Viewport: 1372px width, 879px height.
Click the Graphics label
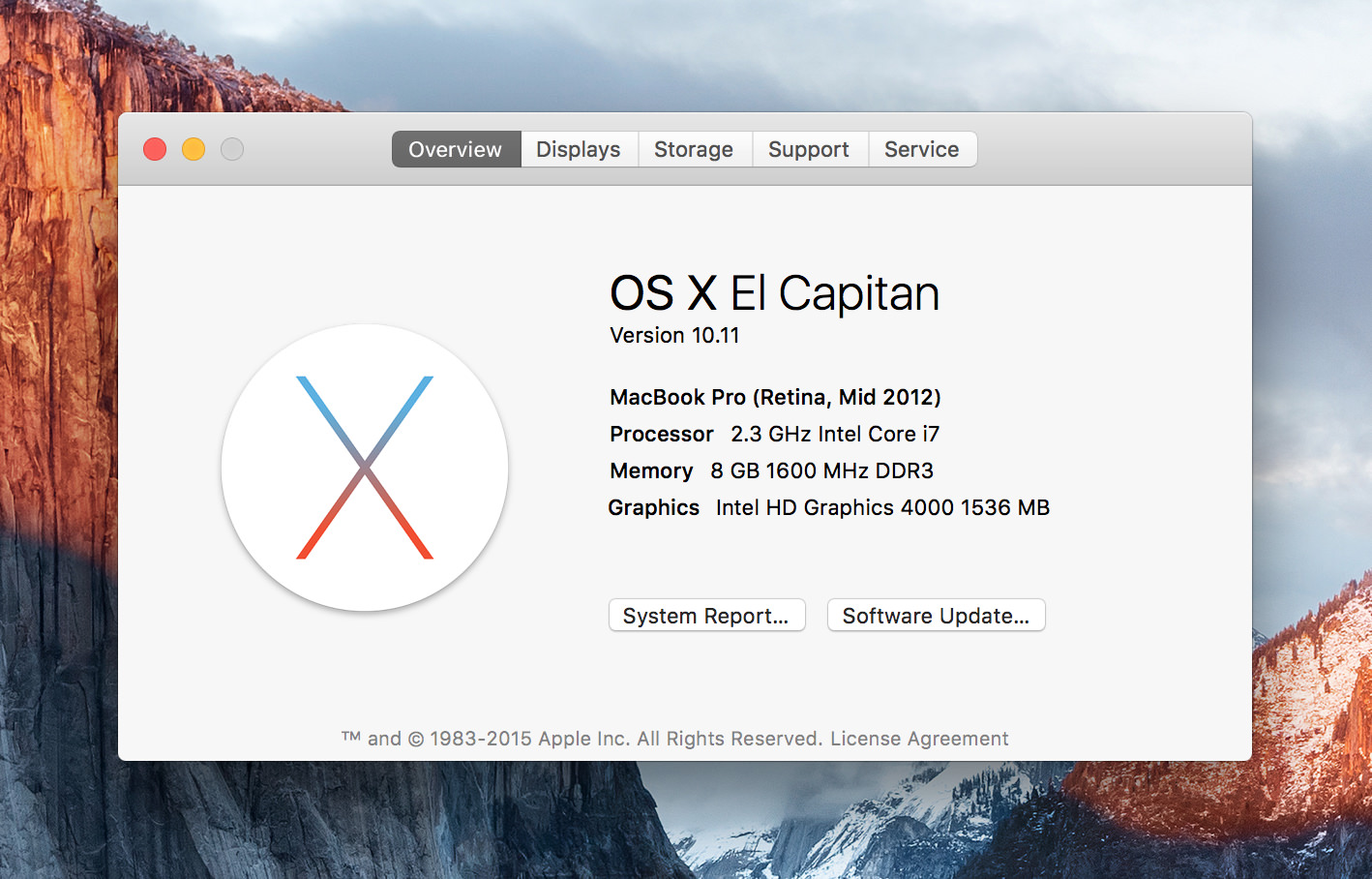coord(654,507)
